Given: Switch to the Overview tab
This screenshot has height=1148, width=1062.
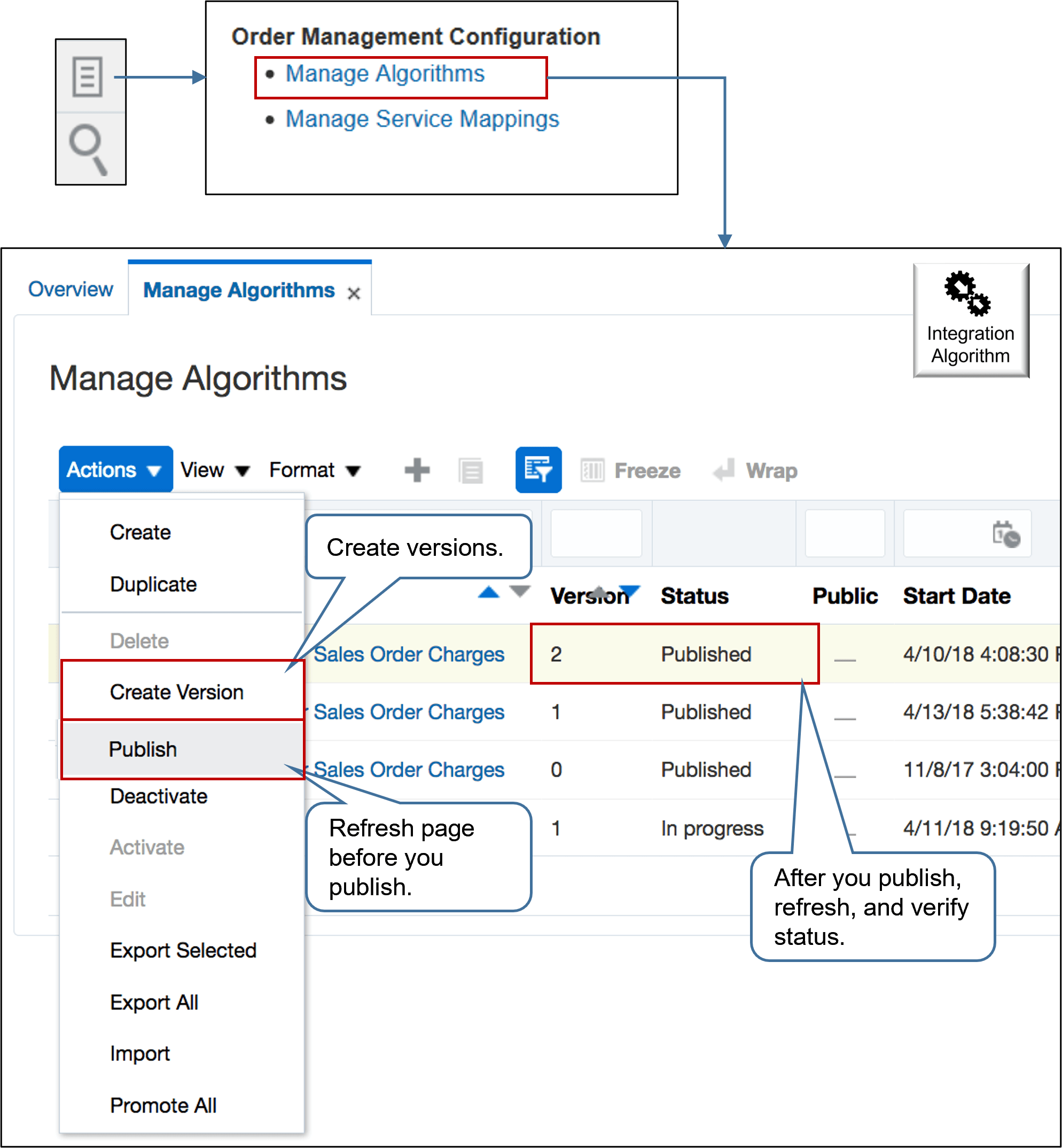Looking at the screenshot, I should pyautogui.click(x=70, y=289).
